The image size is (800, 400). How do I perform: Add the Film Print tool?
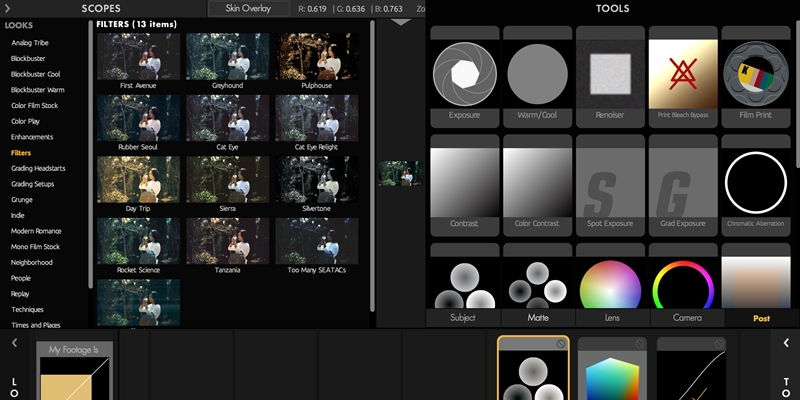click(756, 75)
